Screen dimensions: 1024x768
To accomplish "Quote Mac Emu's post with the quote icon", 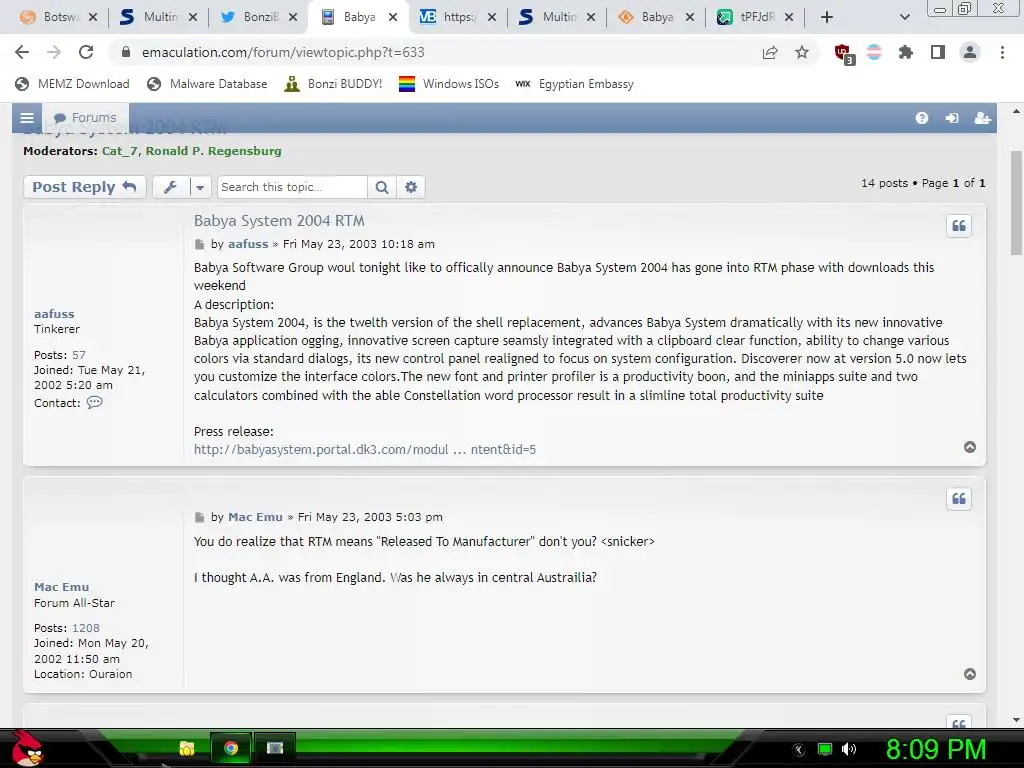I will 959,499.
